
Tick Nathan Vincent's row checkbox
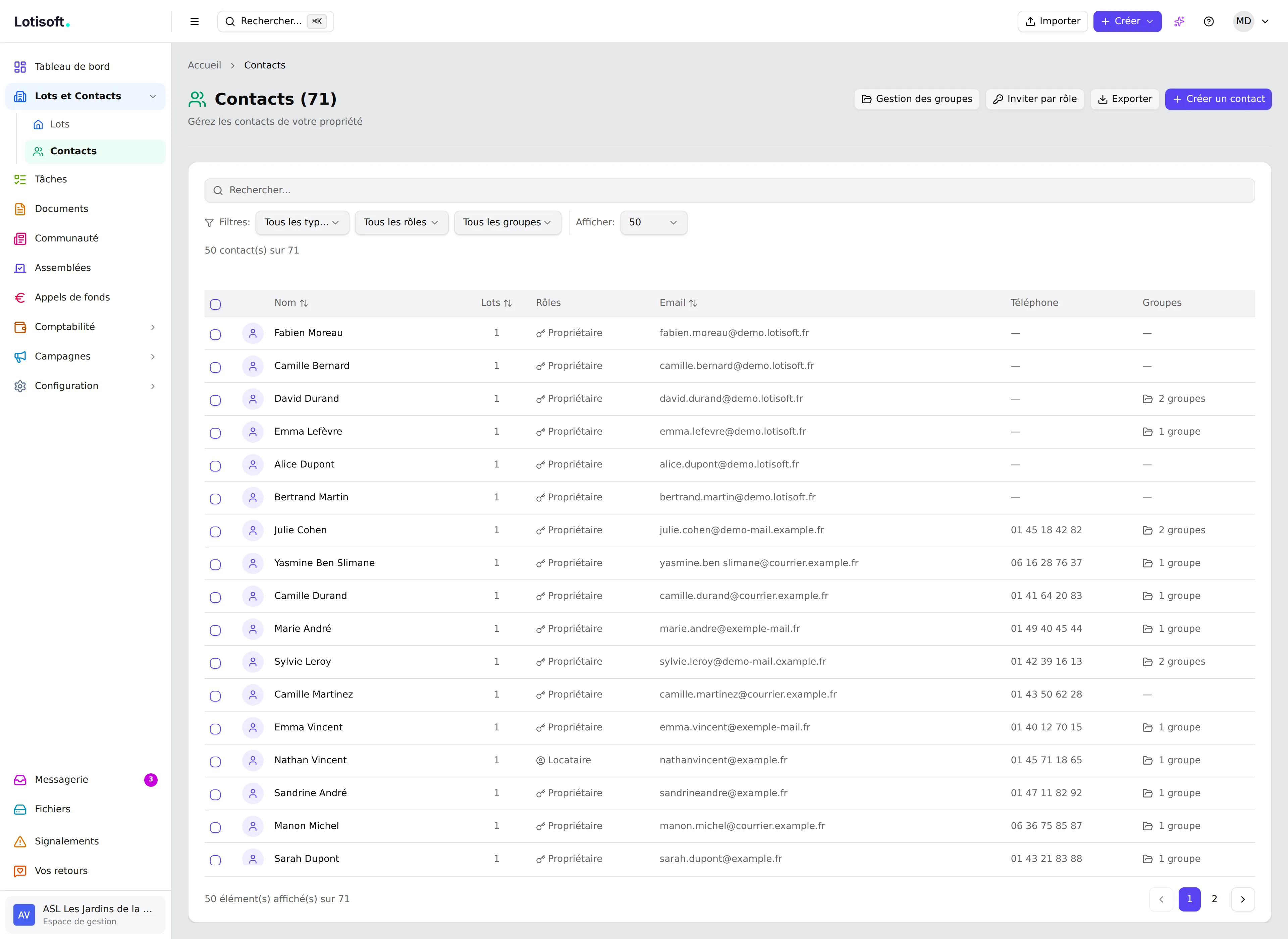pyautogui.click(x=215, y=762)
